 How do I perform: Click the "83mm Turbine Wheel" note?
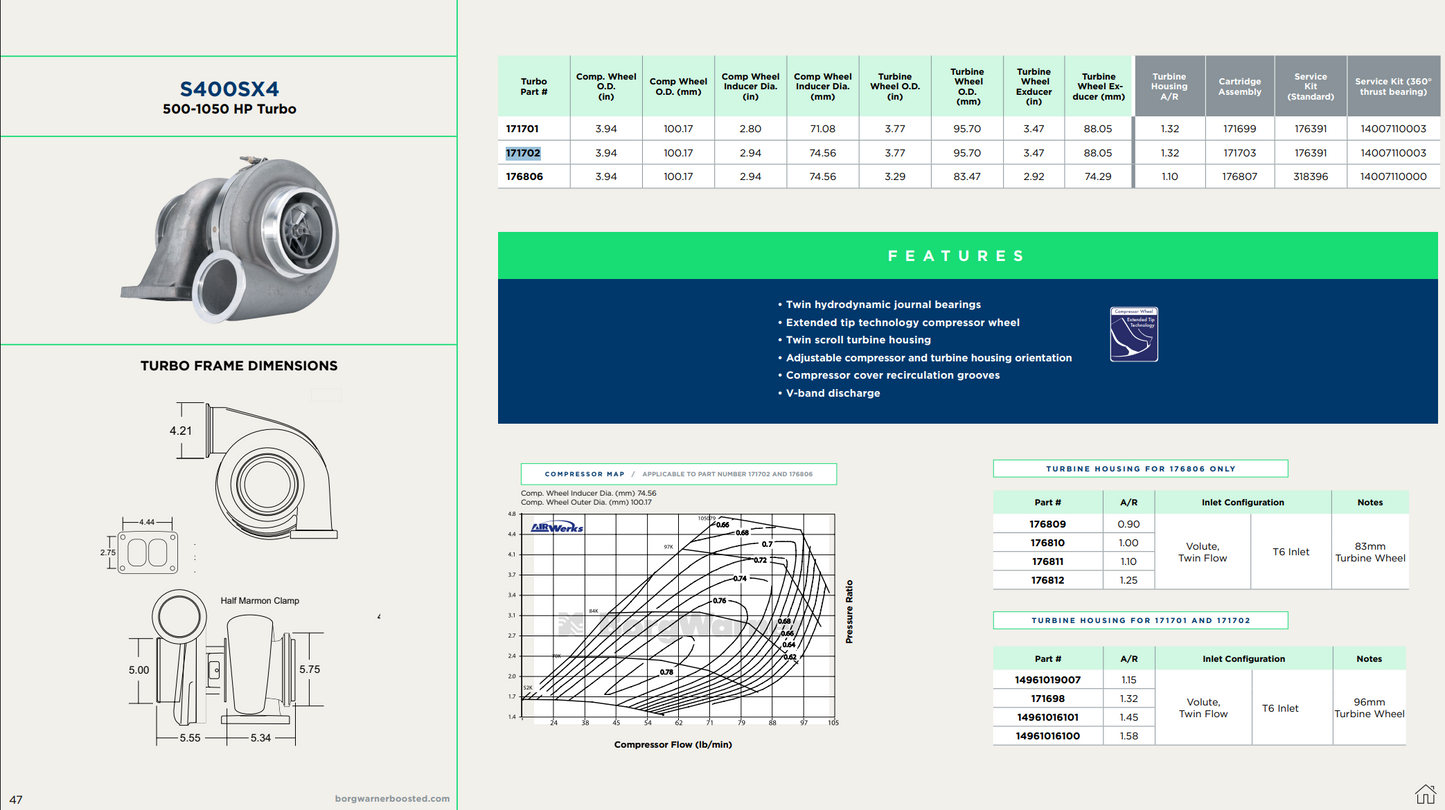[1370, 552]
